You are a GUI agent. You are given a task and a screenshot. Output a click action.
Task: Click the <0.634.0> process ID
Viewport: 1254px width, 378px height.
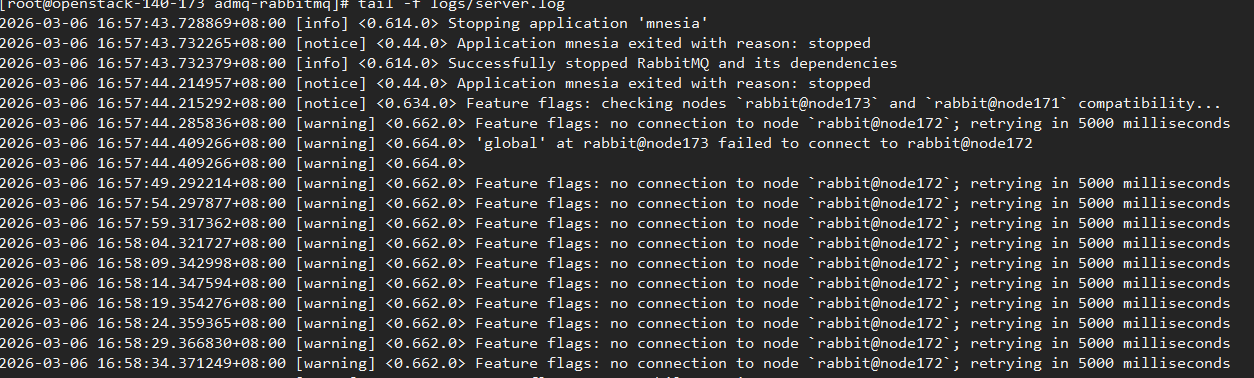point(417,103)
